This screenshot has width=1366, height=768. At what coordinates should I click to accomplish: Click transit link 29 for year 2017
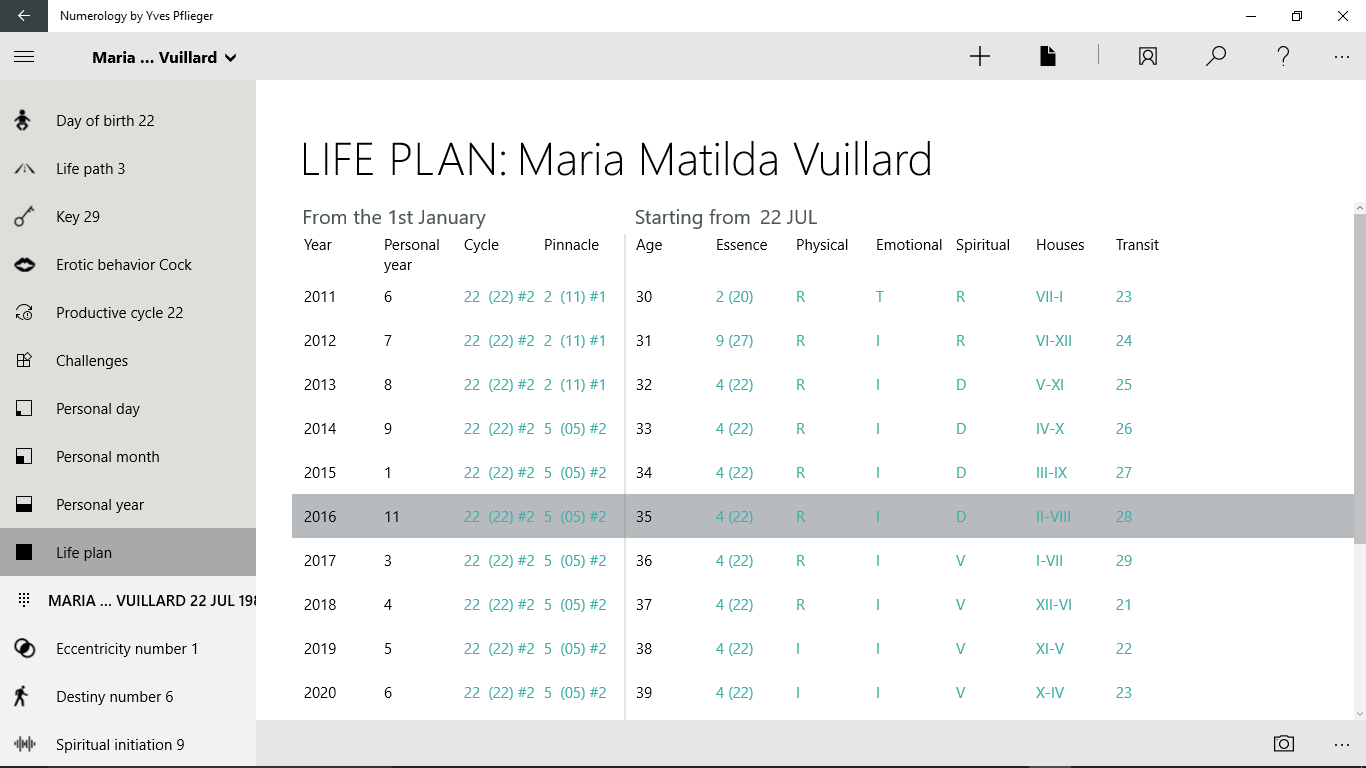click(x=1124, y=561)
